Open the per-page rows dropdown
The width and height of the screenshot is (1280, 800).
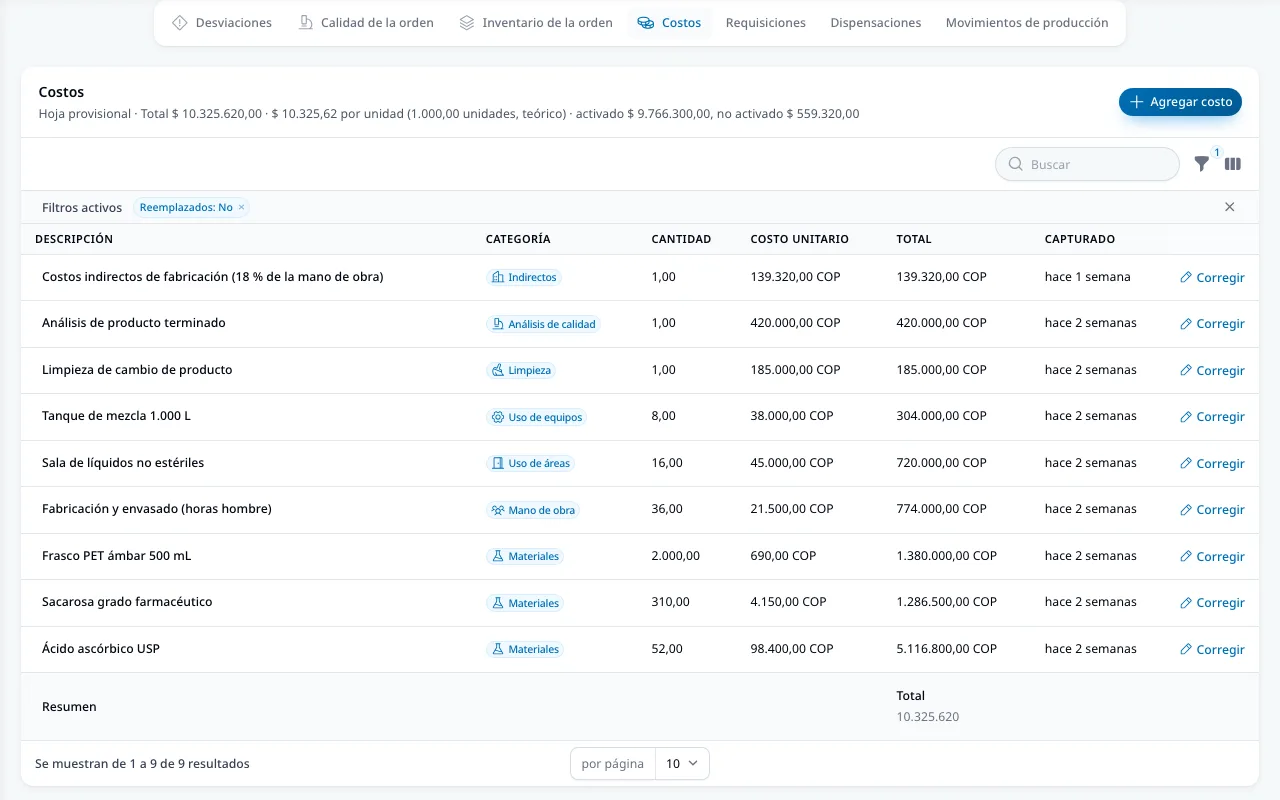pos(682,764)
